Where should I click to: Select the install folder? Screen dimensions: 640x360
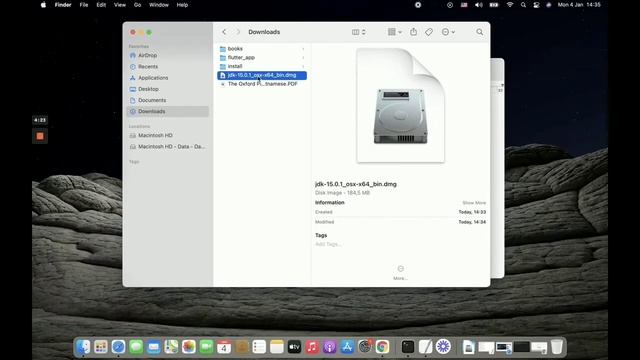click(x=262, y=66)
